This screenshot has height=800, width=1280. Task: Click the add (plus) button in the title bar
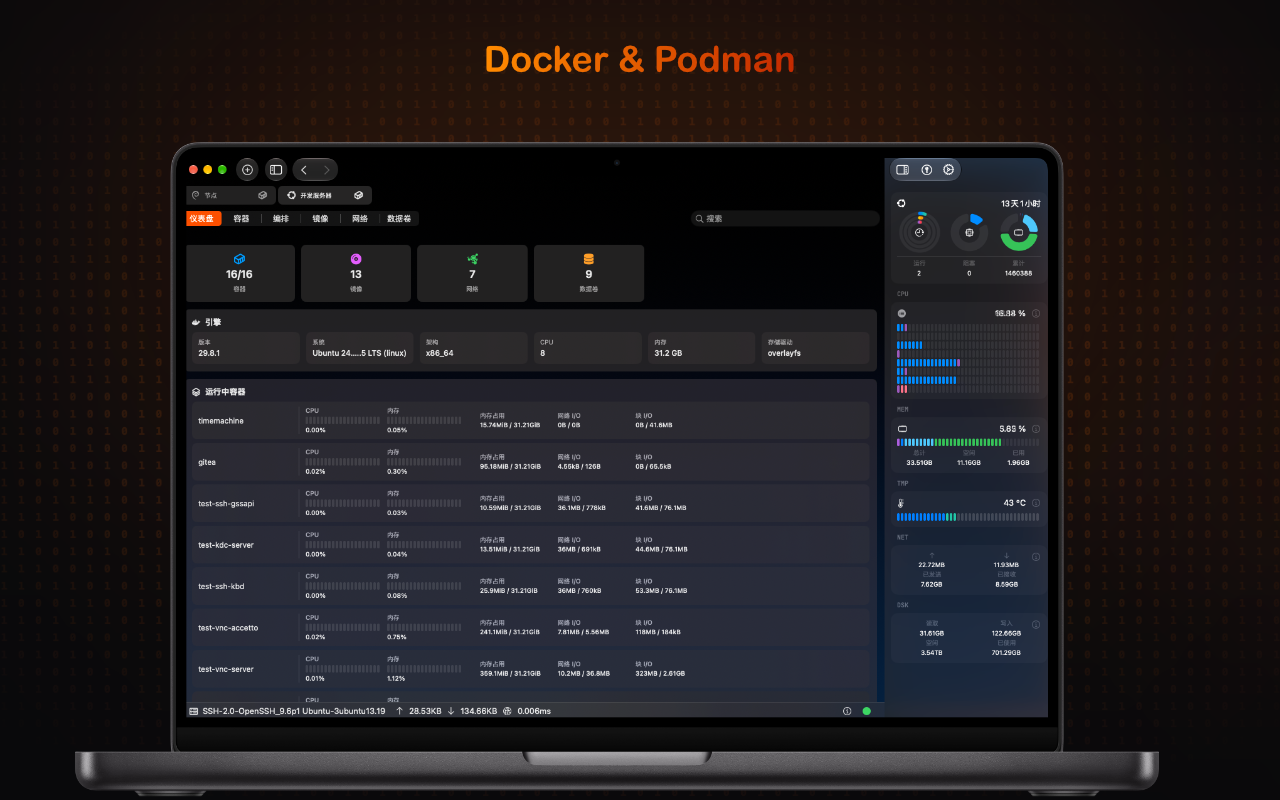(x=247, y=170)
